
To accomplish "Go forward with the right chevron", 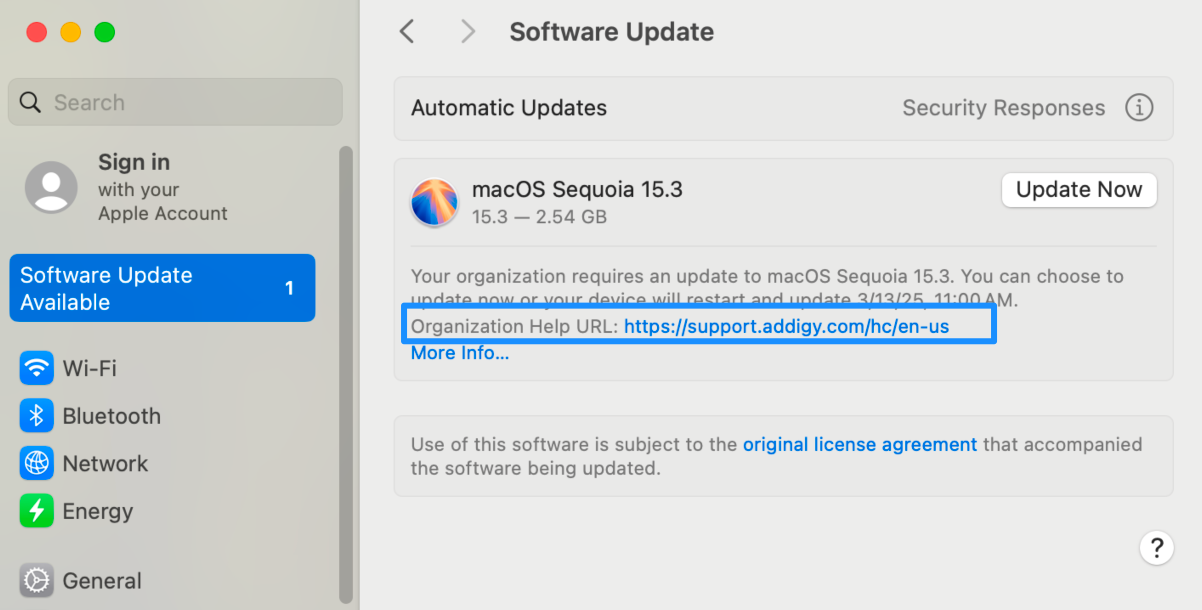I will [x=468, y=32].
